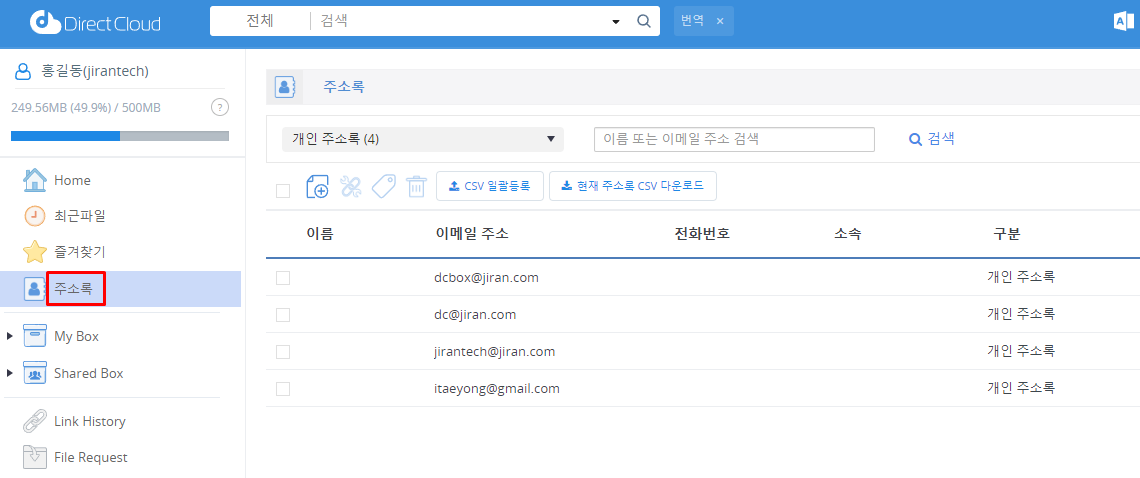This screenshot has height=478, width=1140.
Task: Click the wrench edit tool icon
Action: coord(351,186)
